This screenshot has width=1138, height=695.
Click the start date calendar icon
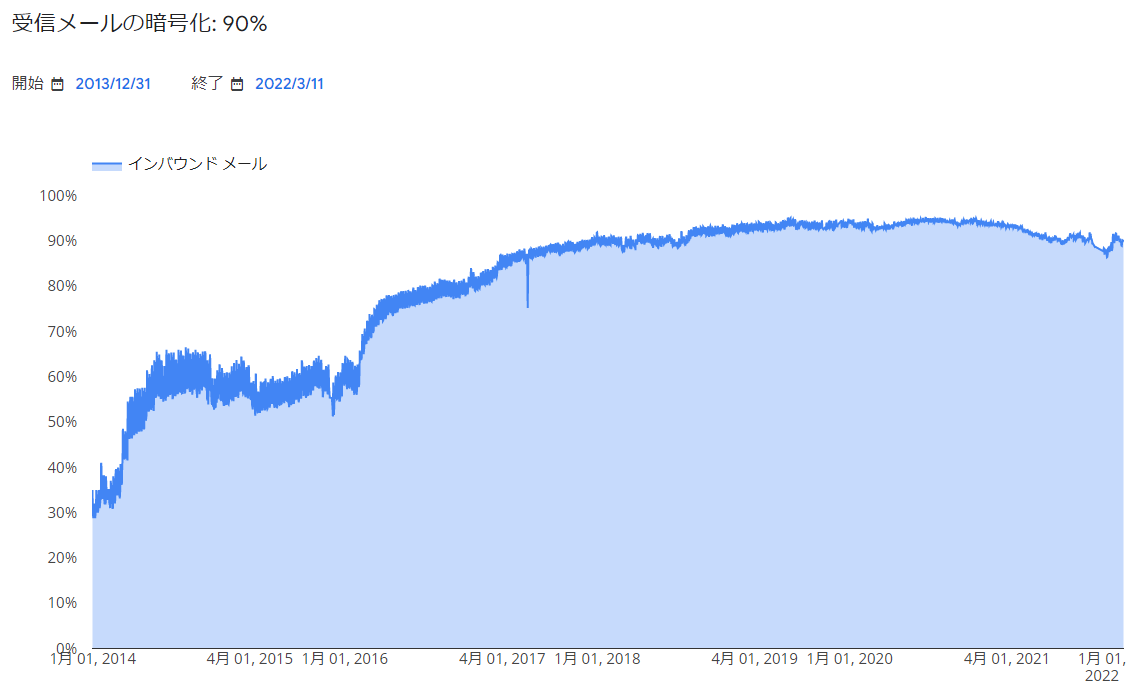point(57,84)
